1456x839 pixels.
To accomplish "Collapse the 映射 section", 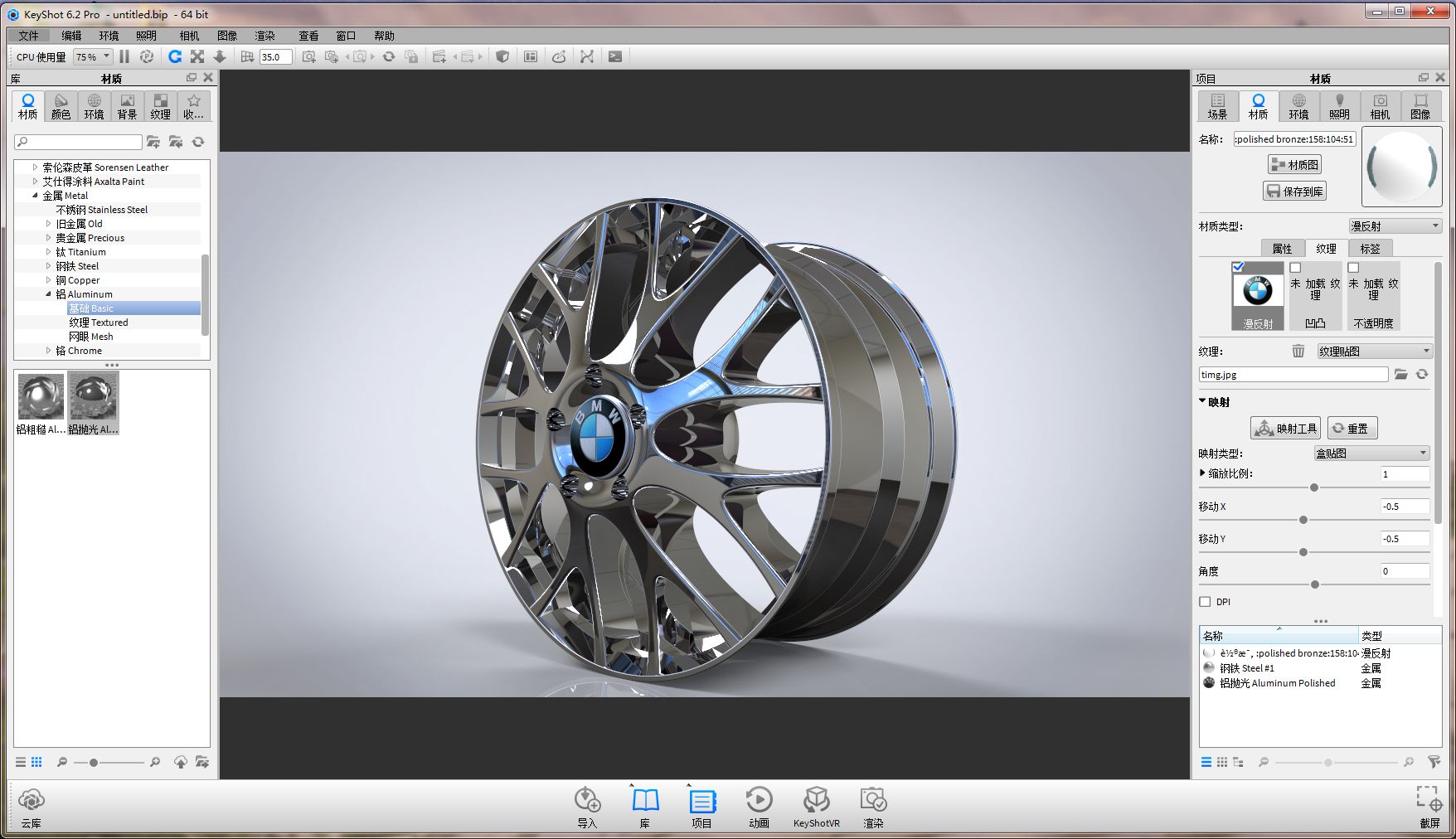I will point(1202,401).
